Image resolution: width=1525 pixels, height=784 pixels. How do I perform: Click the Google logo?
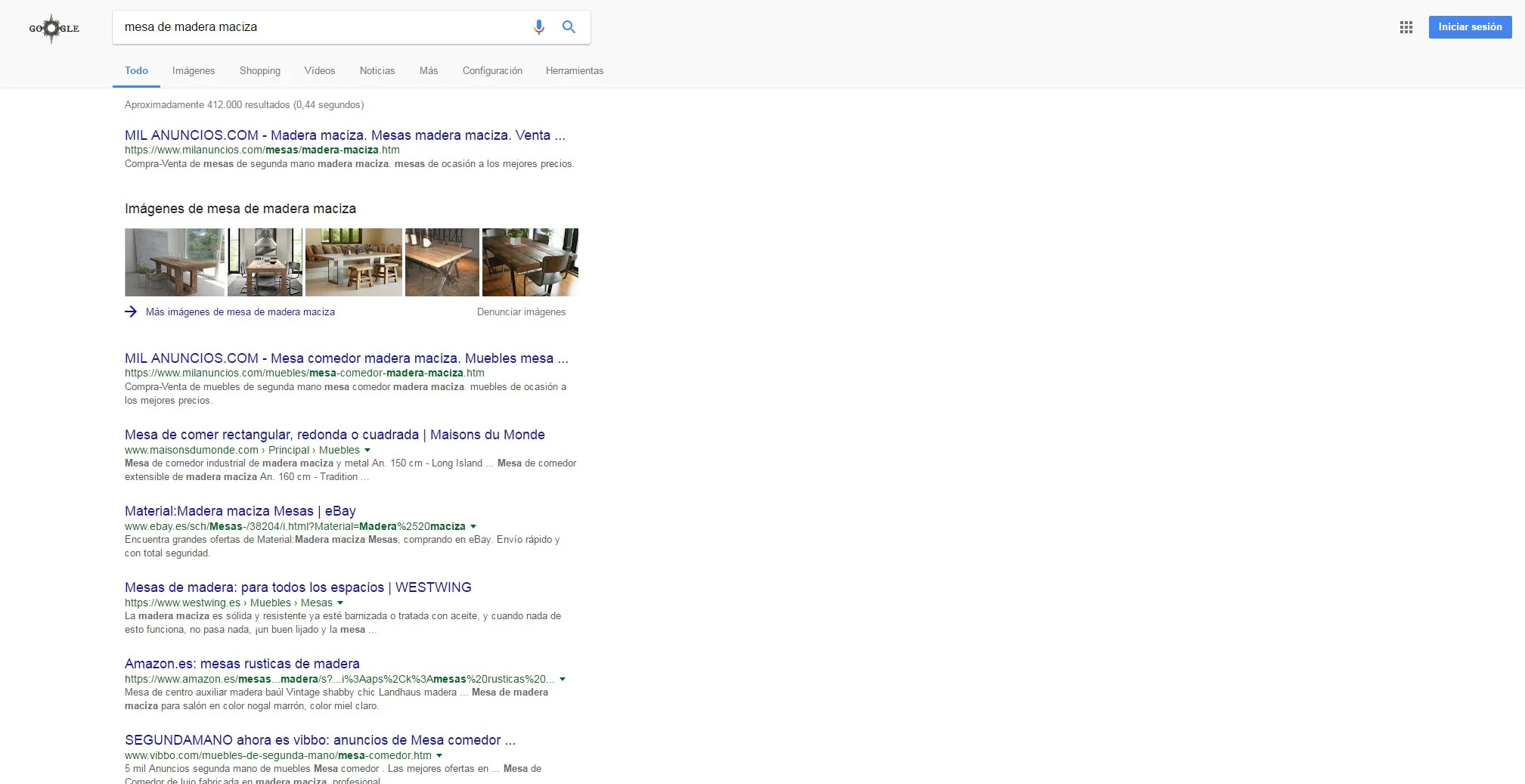pos(54,29)
